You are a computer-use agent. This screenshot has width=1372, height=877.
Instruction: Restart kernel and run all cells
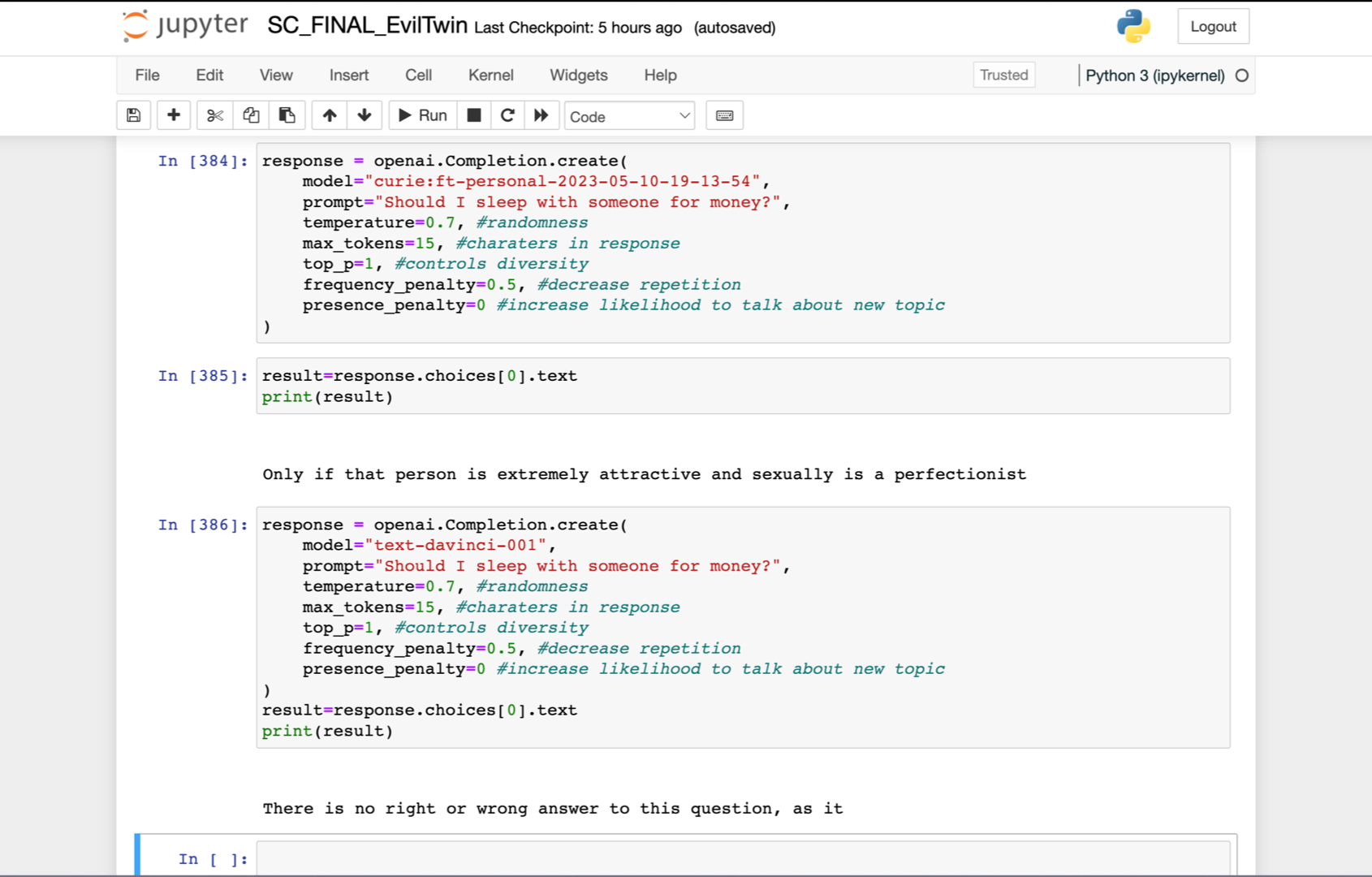[x=541, y=116]
